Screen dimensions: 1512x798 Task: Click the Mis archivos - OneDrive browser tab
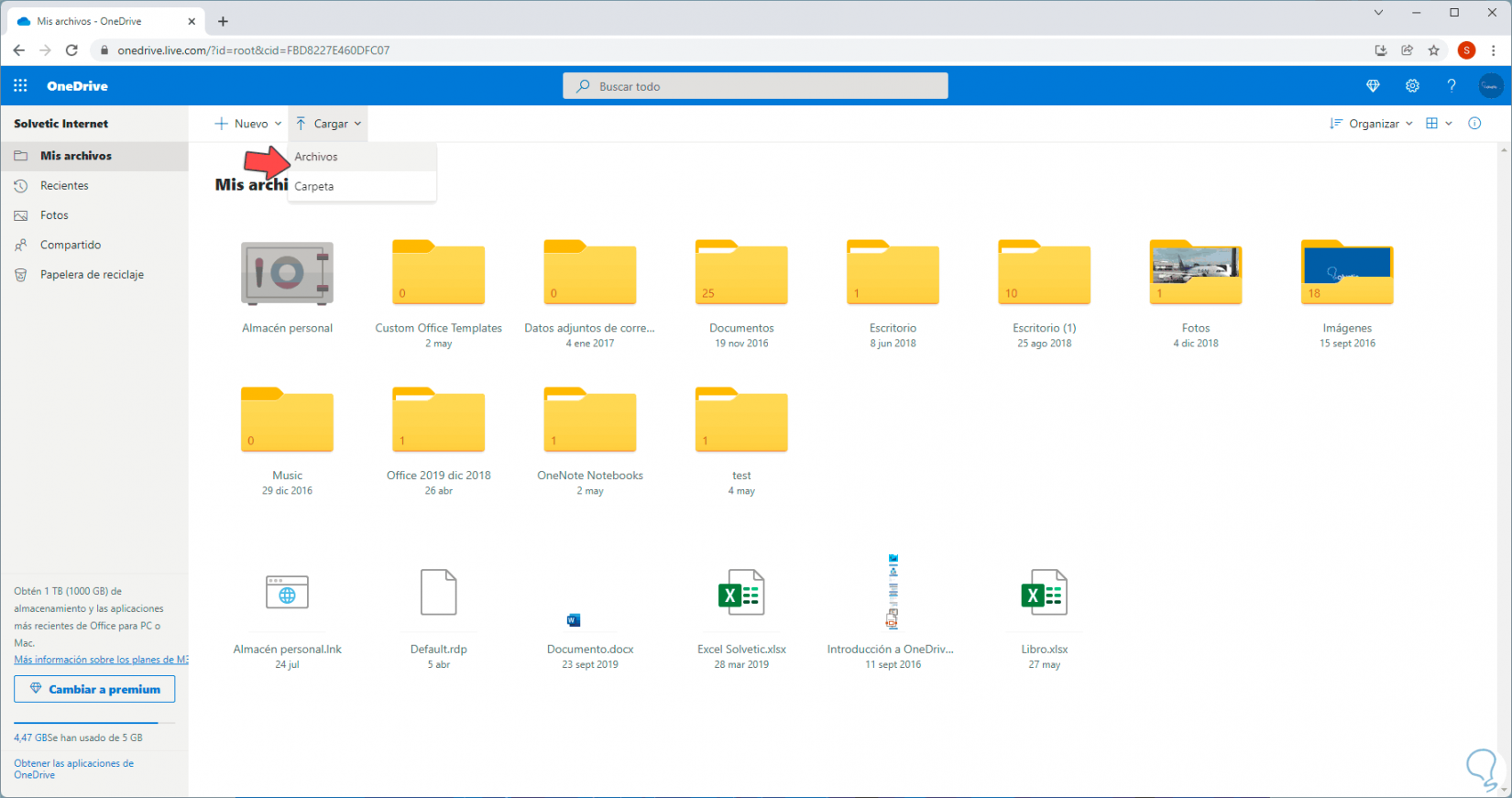[x=105, y=21]
